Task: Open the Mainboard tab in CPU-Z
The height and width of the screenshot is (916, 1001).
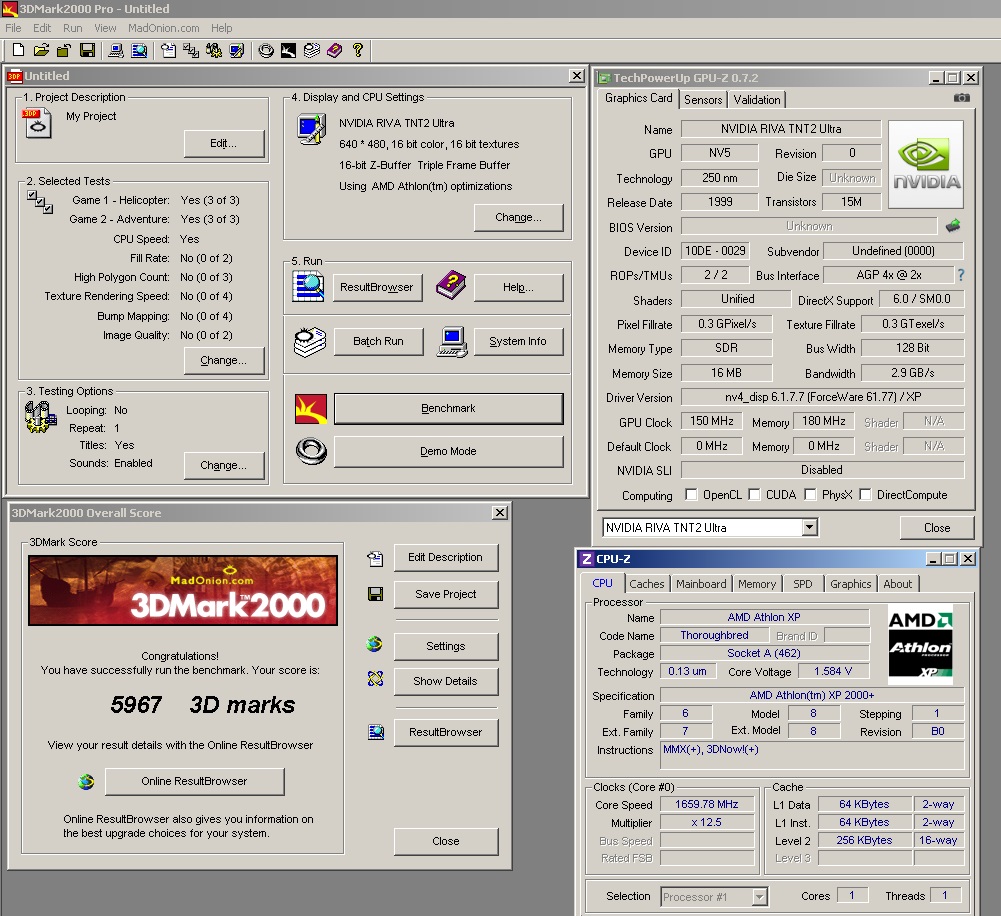Action: (x=701, y=583)
